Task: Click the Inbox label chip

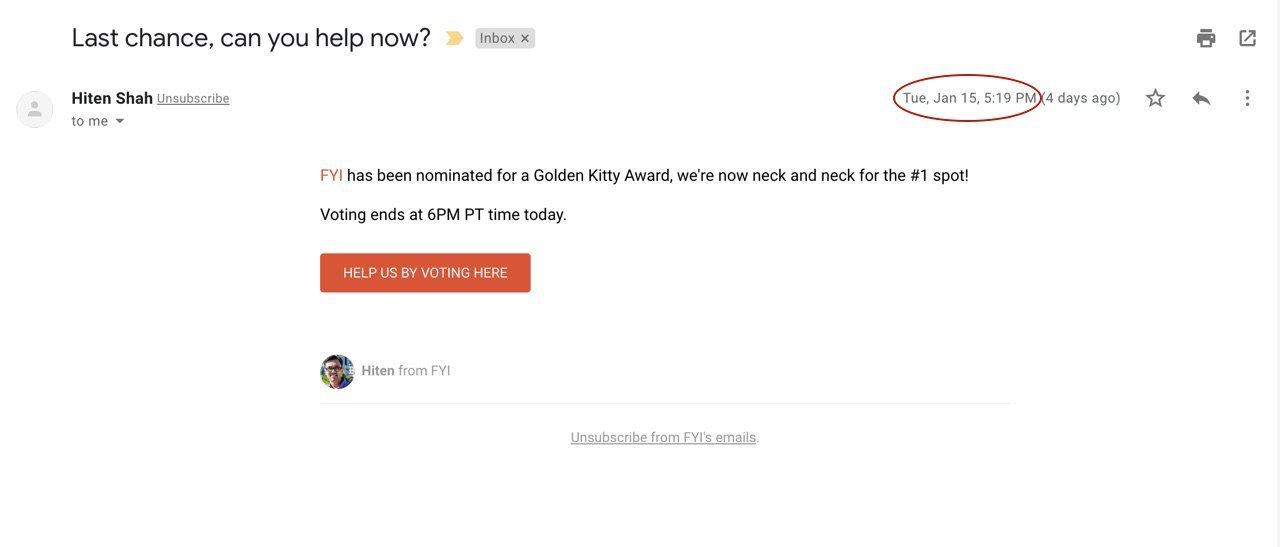Action: (x=497, y=39)
